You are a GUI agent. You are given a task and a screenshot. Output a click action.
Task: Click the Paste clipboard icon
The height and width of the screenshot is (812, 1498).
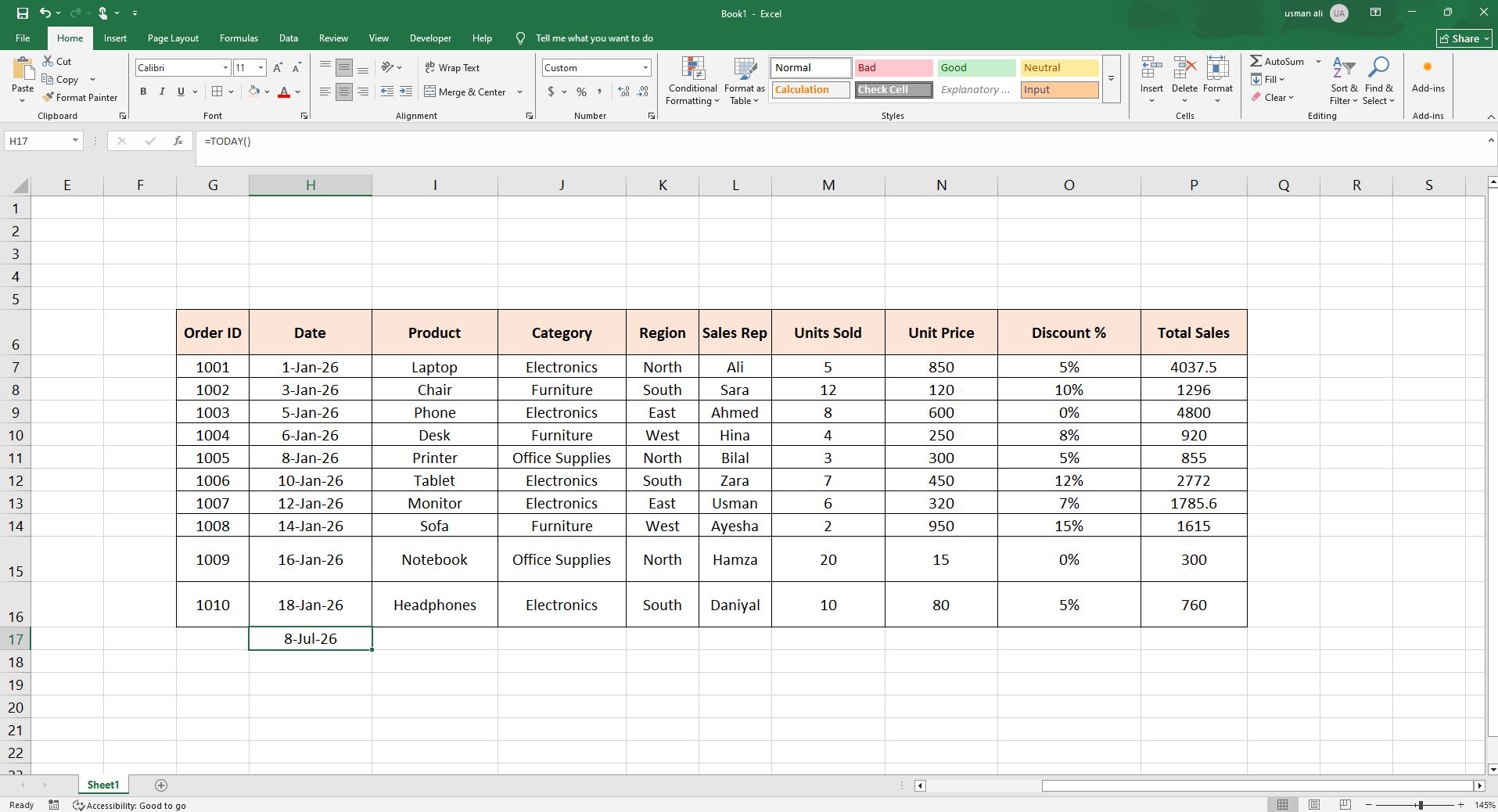[23, 69]
